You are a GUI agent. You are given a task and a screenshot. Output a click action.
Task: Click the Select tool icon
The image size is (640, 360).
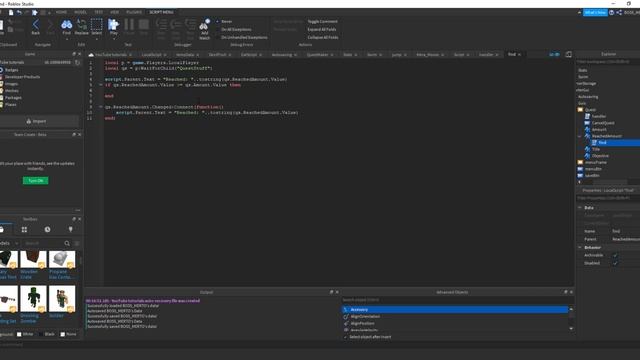click(96, 25)
